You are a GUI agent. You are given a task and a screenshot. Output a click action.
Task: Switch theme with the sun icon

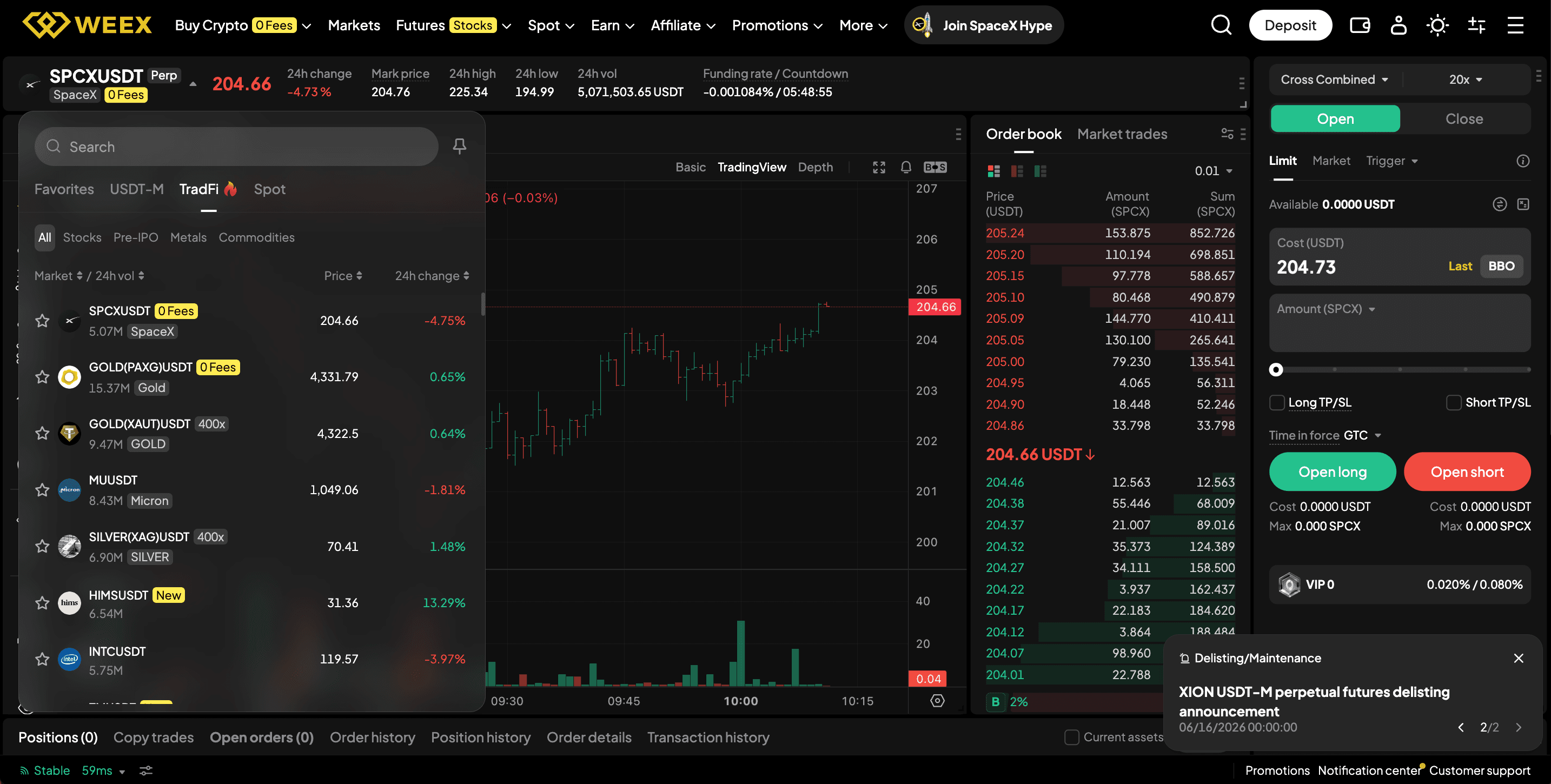point(1438,25)
